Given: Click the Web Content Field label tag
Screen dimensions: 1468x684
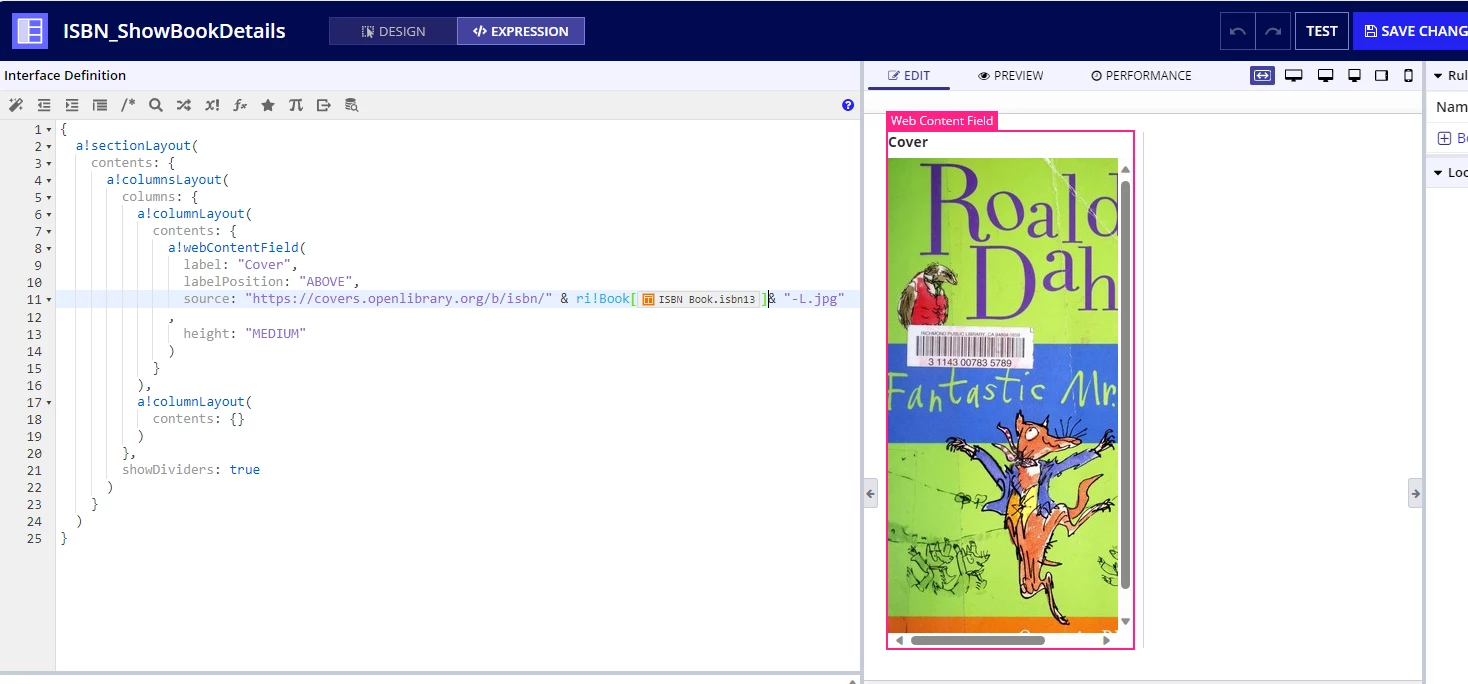Looking at the screenshot, I should pyautogui.click(x=942, y=121).
